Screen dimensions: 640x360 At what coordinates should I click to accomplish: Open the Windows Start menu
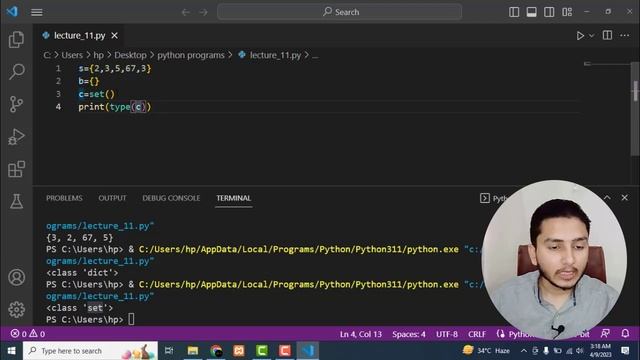pyautogui.click(x=11, y=351)
